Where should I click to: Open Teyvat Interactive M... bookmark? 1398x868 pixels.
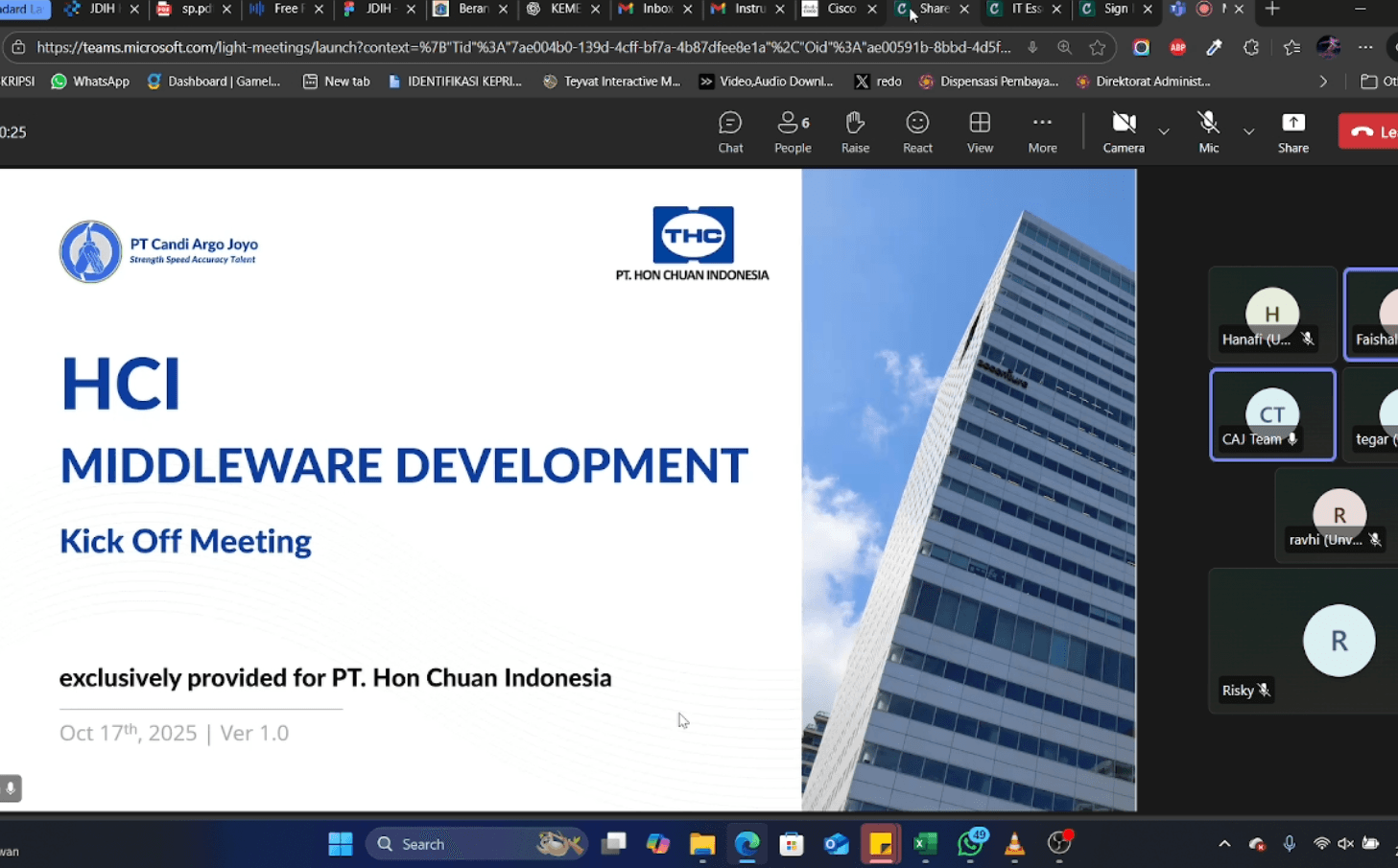click(x=611, y=82)
